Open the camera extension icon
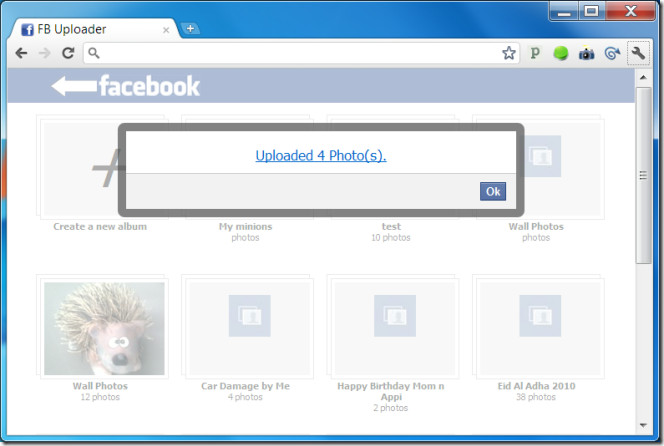Viewport: 664px width, 446px height. coord(587,53)
